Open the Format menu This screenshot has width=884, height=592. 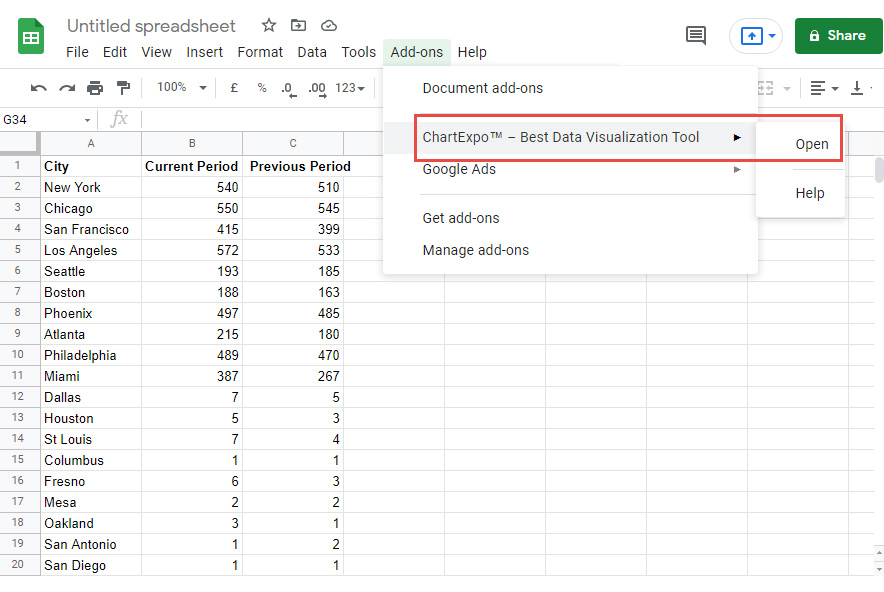point(260,52)
